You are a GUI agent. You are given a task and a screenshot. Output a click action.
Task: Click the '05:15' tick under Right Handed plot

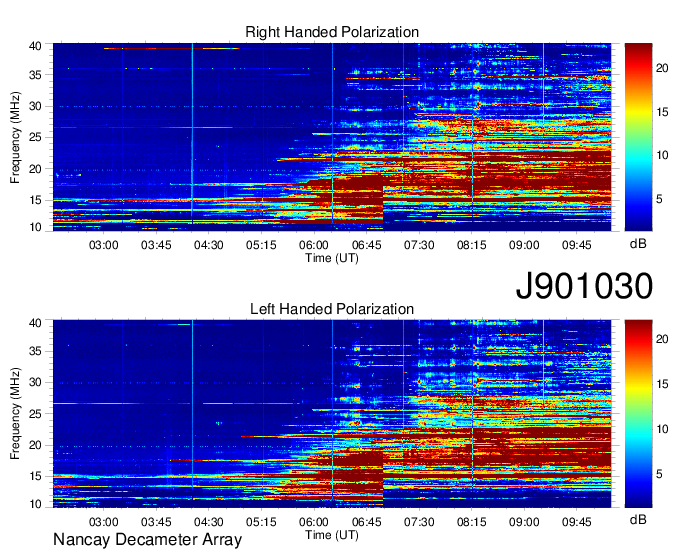[261, 245]
